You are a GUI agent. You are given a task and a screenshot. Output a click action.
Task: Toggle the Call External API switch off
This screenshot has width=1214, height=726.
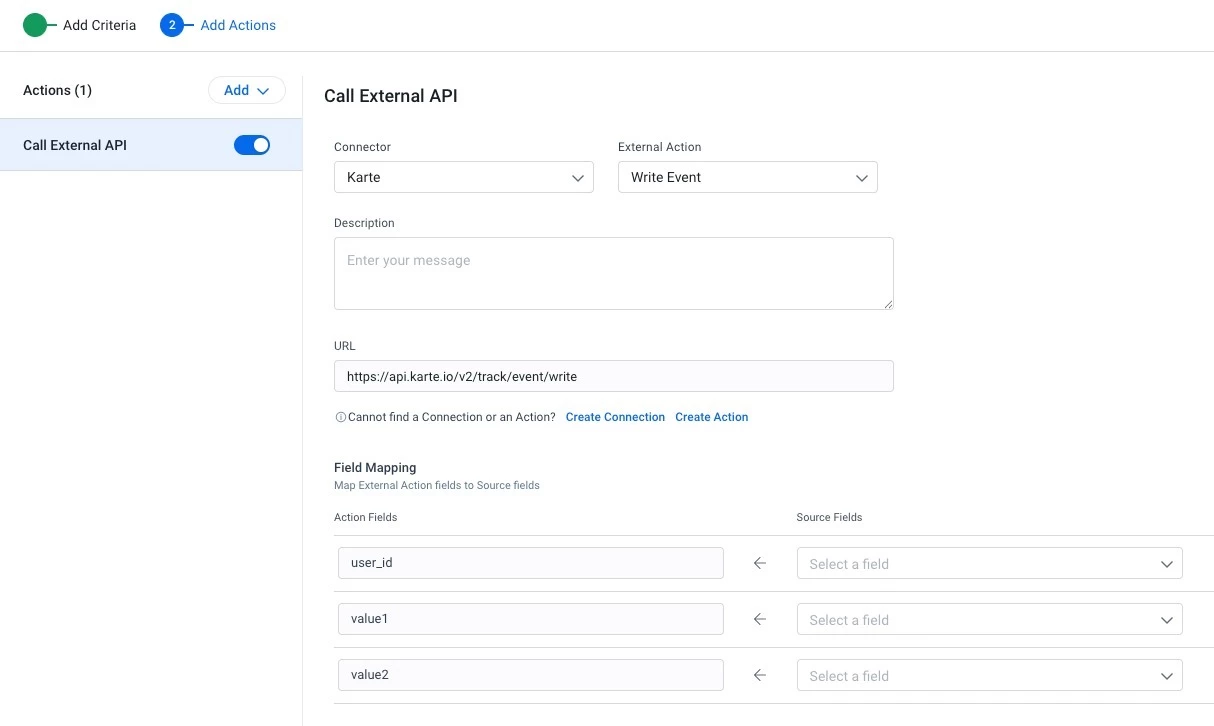pos(252,145)
